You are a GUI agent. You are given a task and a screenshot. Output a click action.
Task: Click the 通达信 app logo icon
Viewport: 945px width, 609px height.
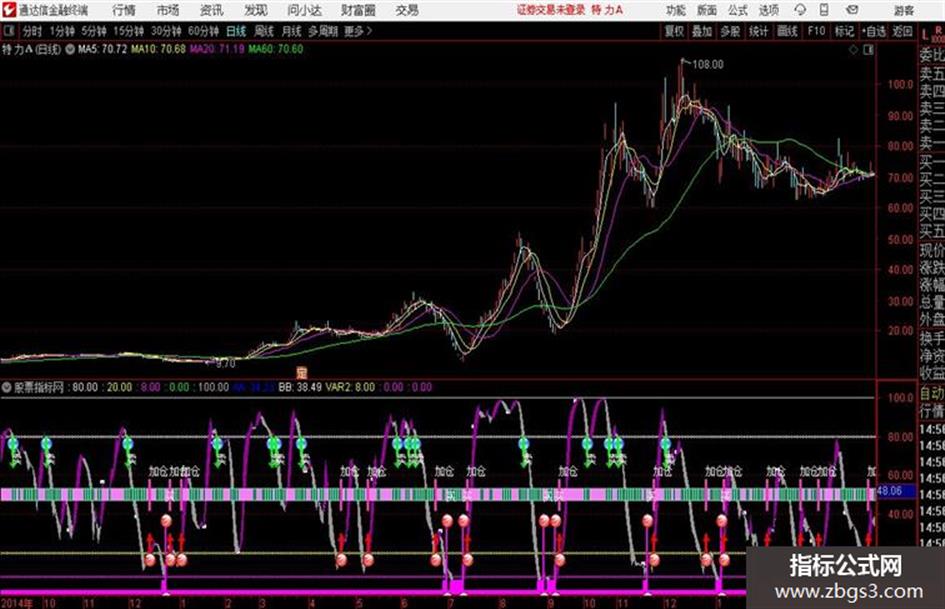coord(8,10)
